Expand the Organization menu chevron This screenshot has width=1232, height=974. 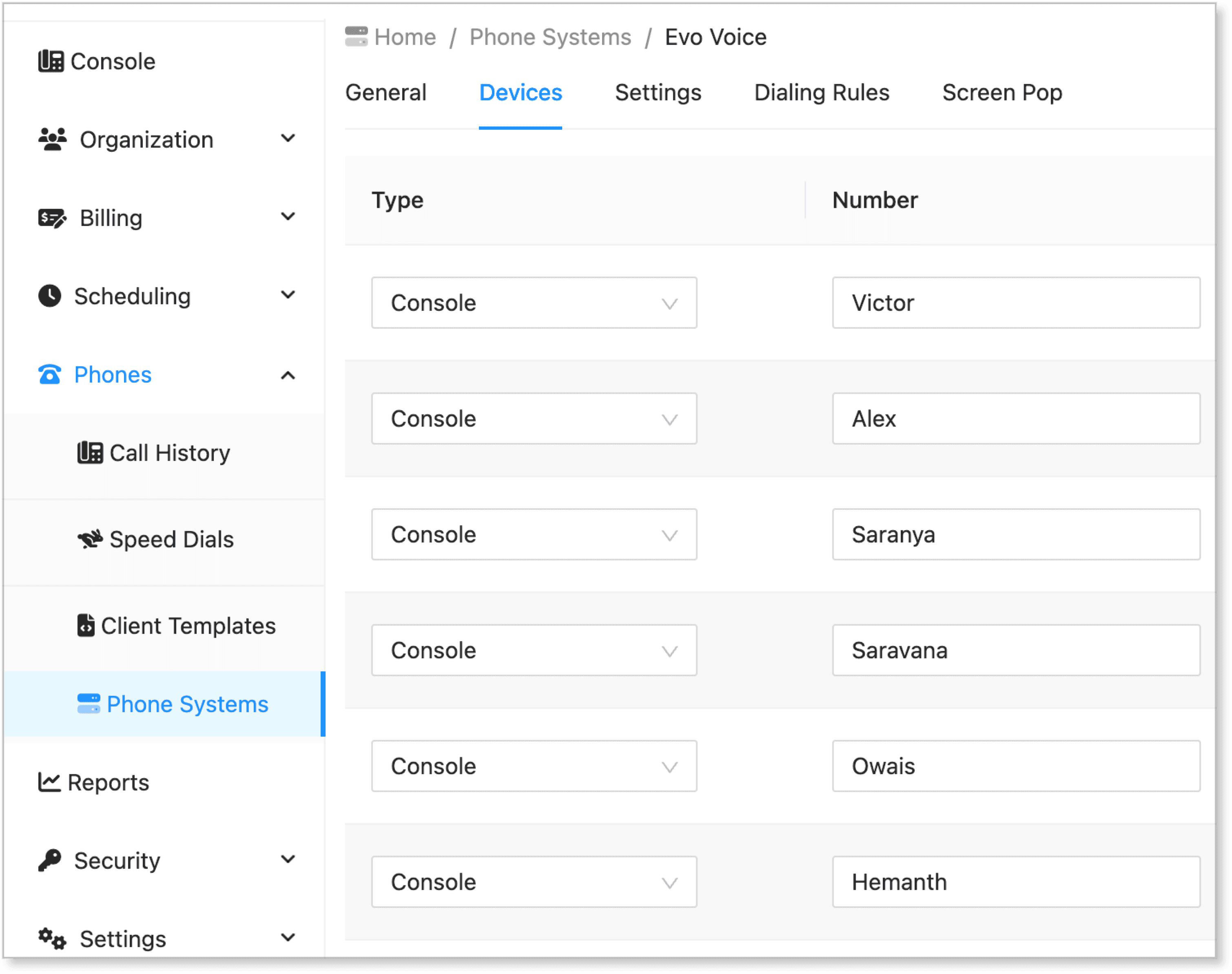[x=288, y=139]
